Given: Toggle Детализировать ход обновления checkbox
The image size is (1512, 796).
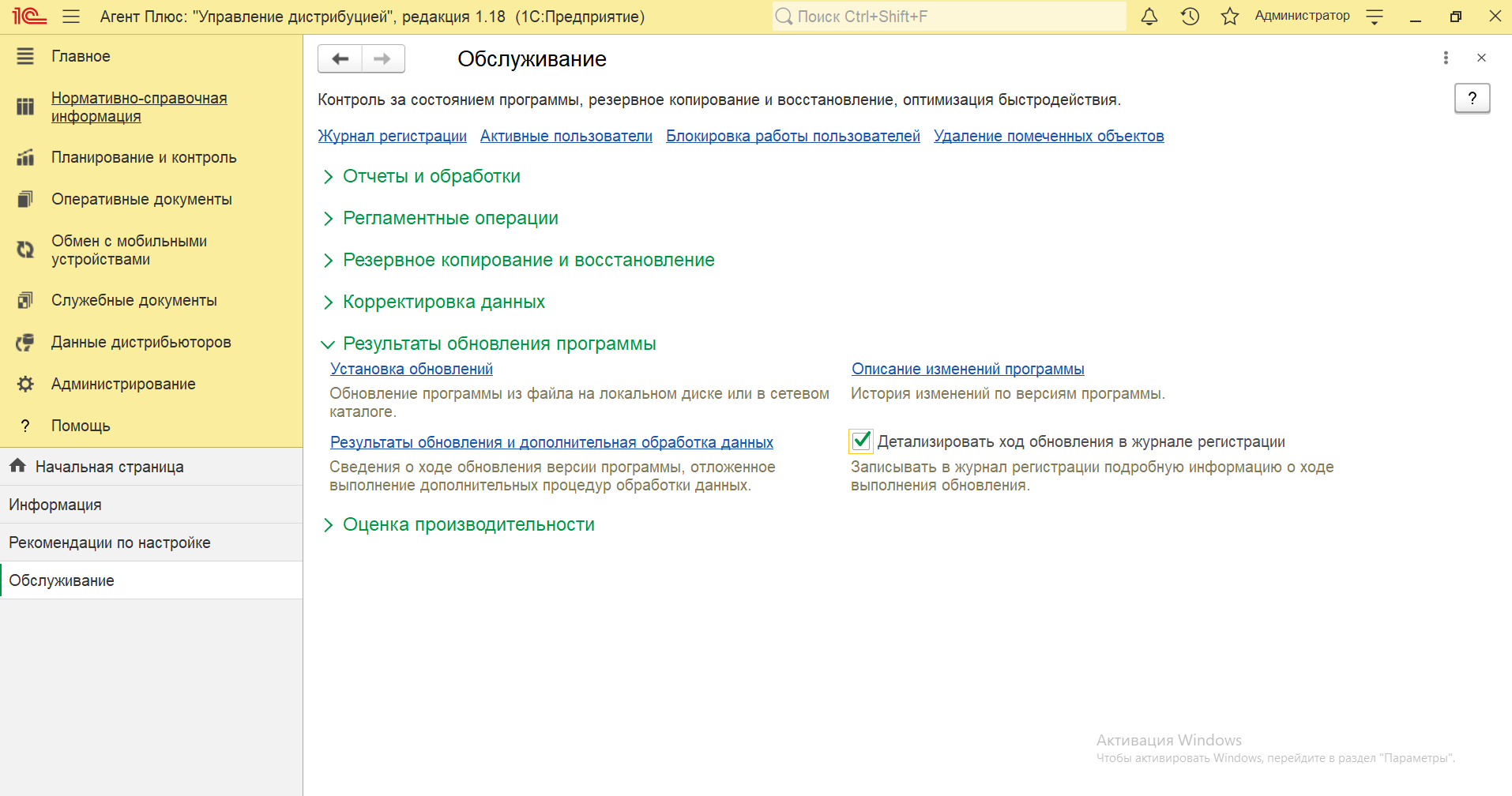Looking at the screenshot, I should tap(861, 441).
